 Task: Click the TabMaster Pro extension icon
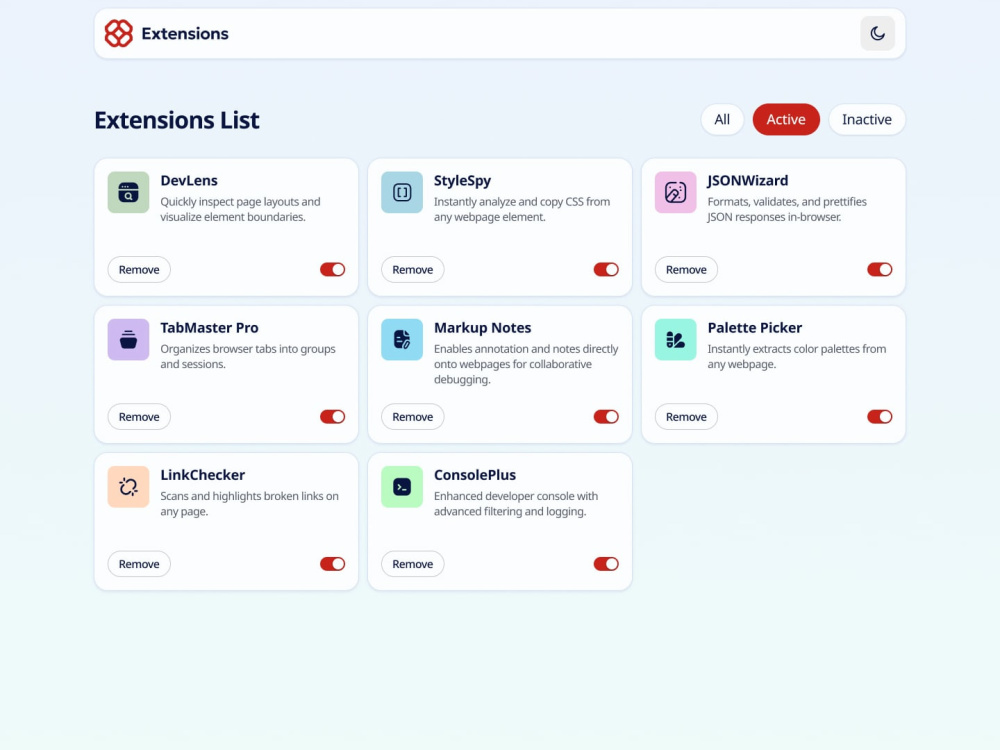[x=128, y=339]
